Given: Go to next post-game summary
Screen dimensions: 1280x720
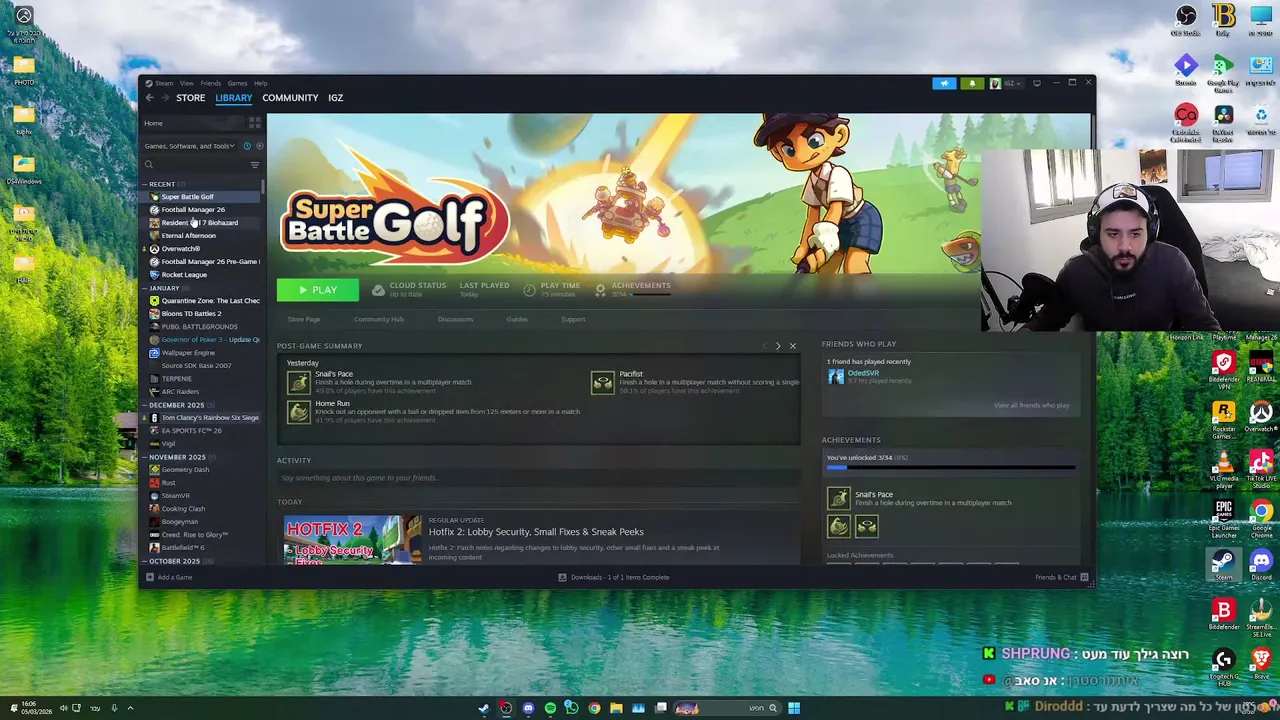Looking at the screenshot, I should [778, 346].
